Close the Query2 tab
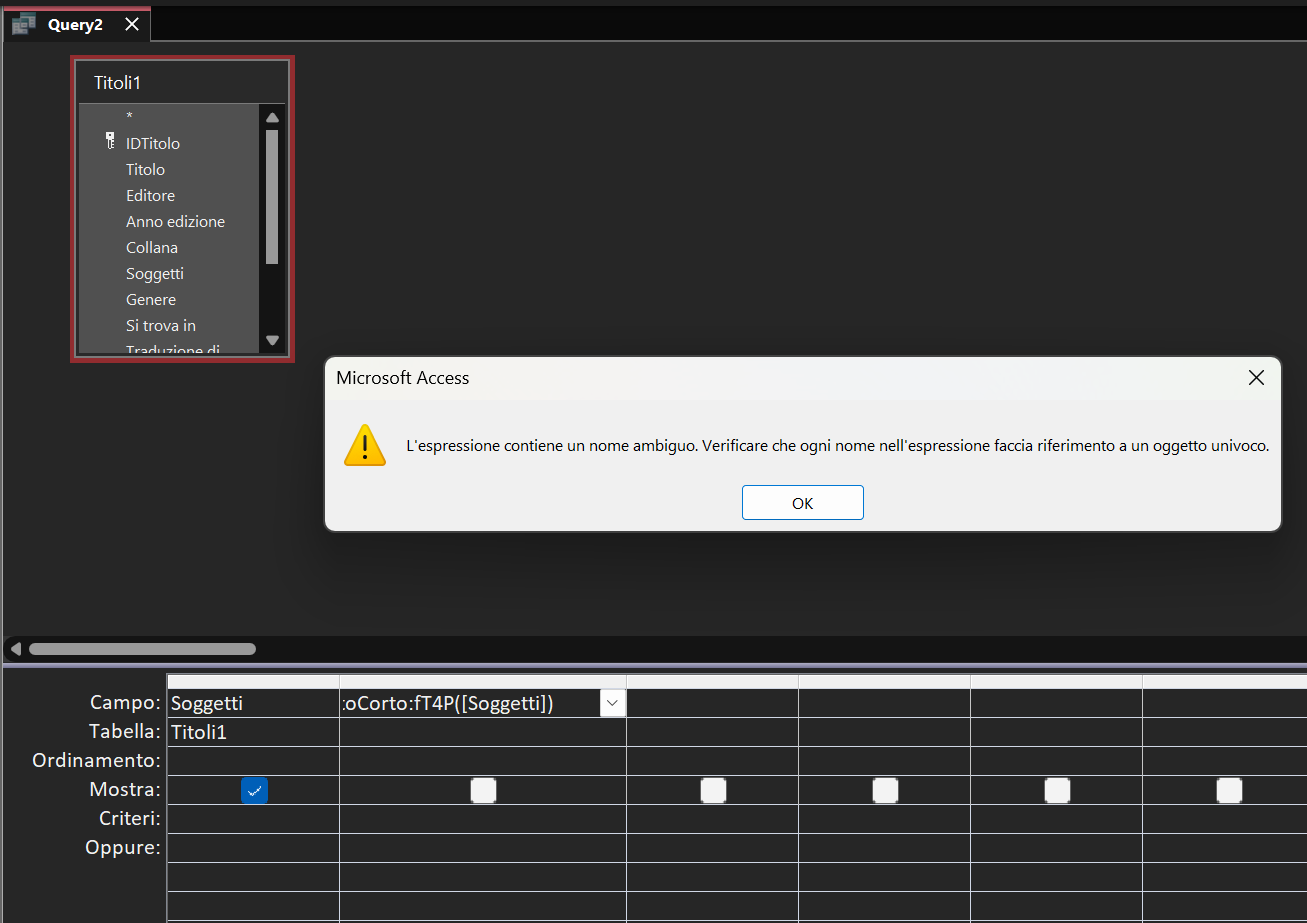The height and width of the screenshot is (923, 1307). coord(132,25)
